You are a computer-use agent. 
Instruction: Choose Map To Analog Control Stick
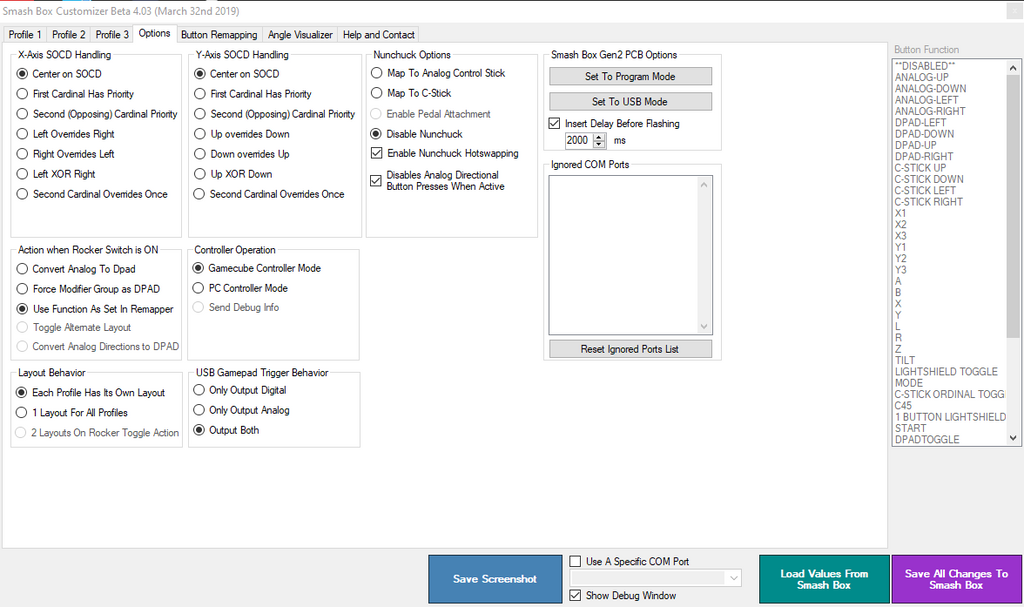[x=377, y=73]
